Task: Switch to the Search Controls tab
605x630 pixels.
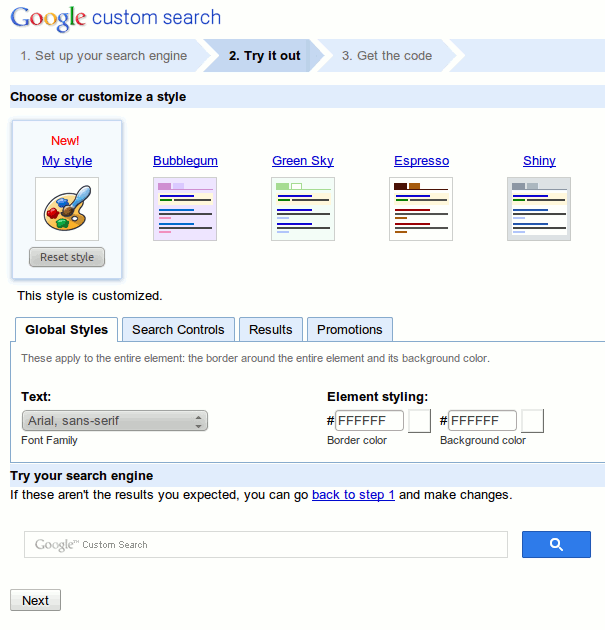Action: pyautogui.click(x=178, y=329)
